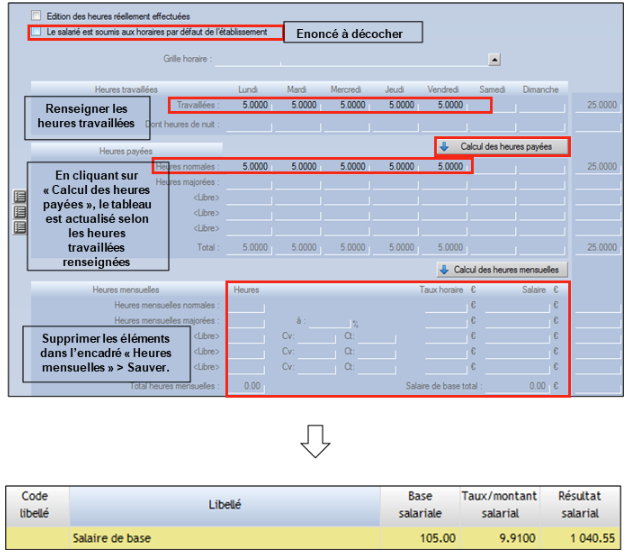Click Calcul des heures payées button
Screen dimensions: 631x554
point(501,147)
